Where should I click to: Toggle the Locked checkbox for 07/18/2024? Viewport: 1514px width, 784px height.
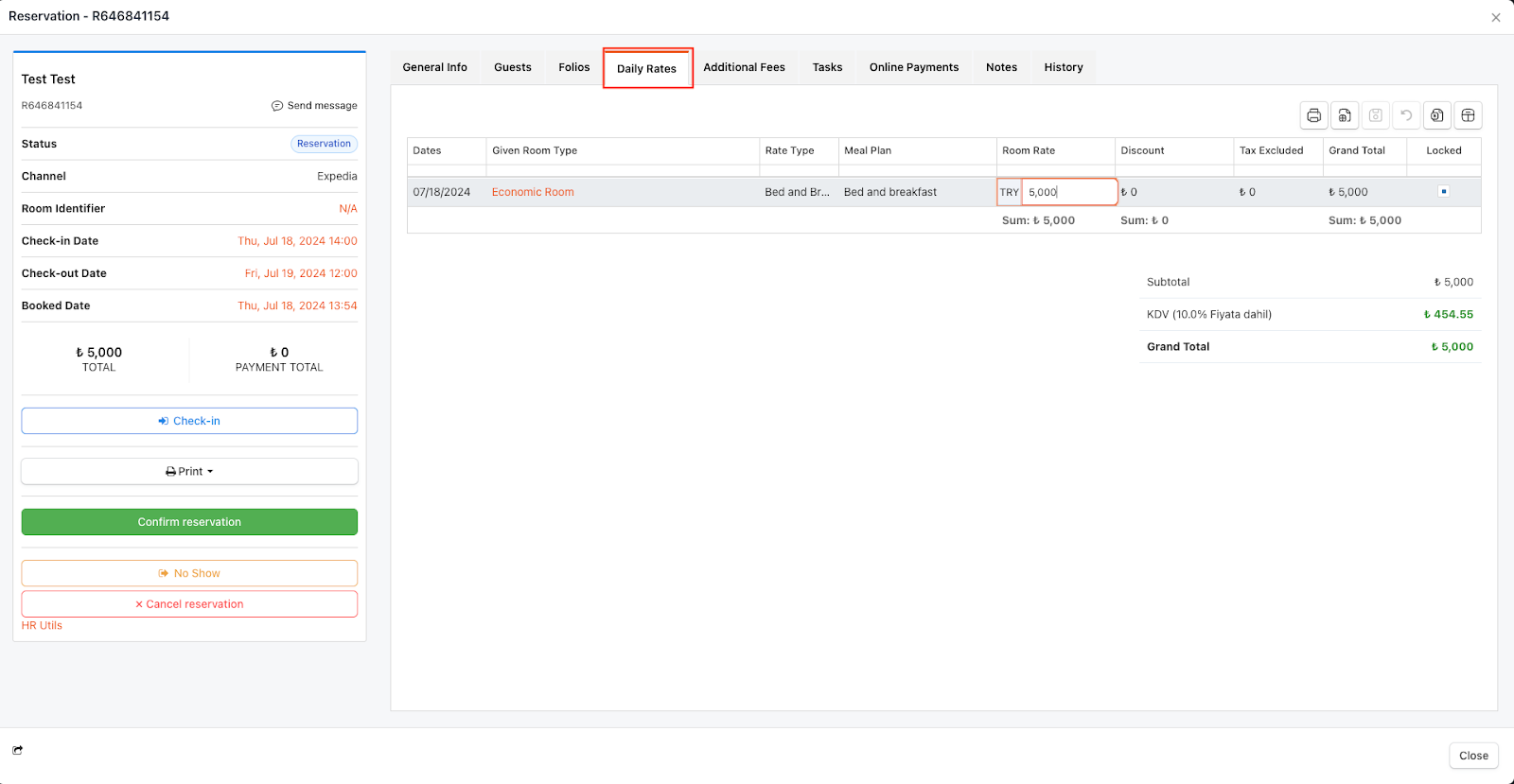(1443, 192)
